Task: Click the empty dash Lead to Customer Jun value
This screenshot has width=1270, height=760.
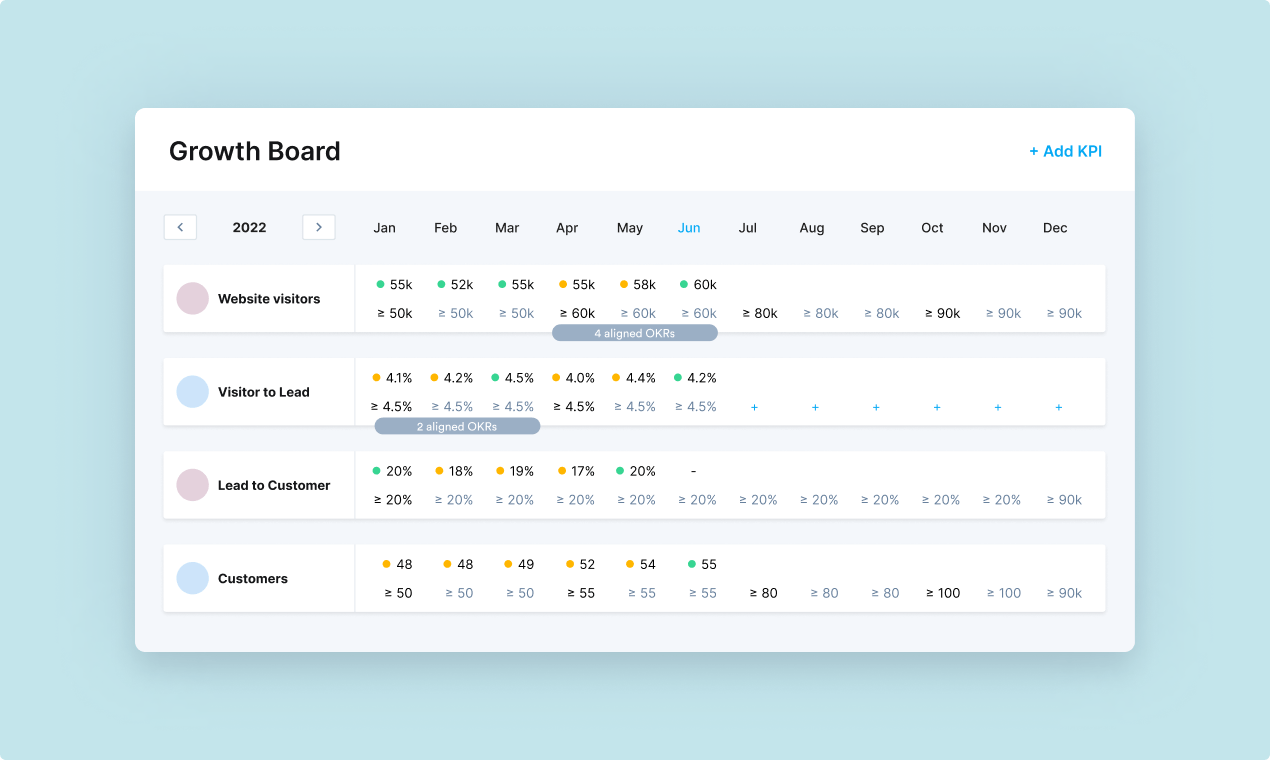Action: pos(693,471)
